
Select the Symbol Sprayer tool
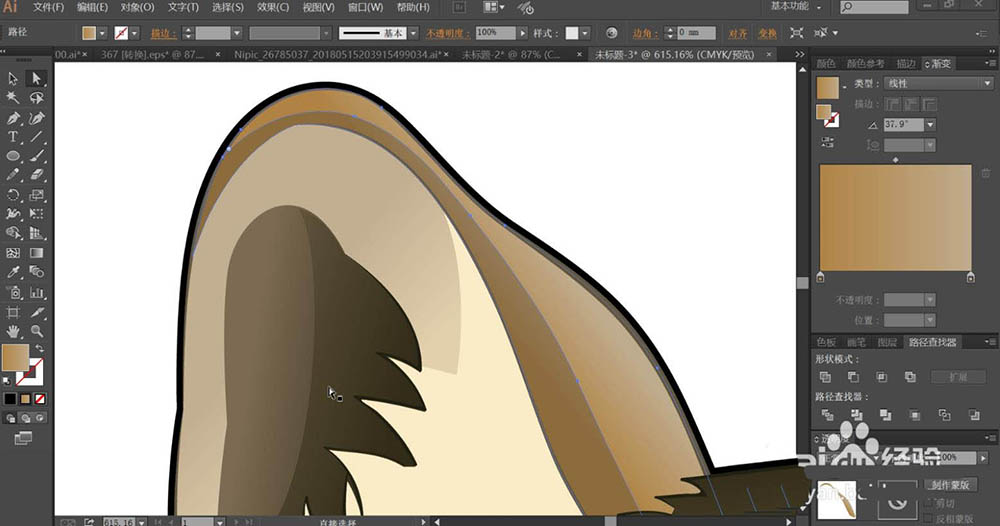(13, 293)
